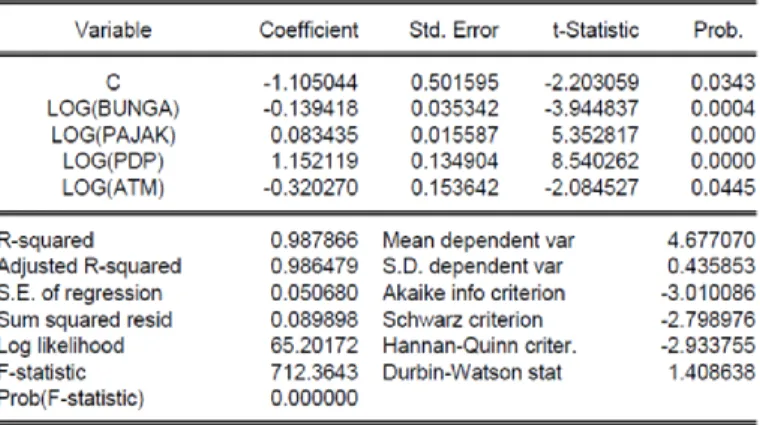Viewport: 760px width, 425px height.
Task: Click the Durbin-Watson stat value 1.408638
Action: (x=712, y=372)
